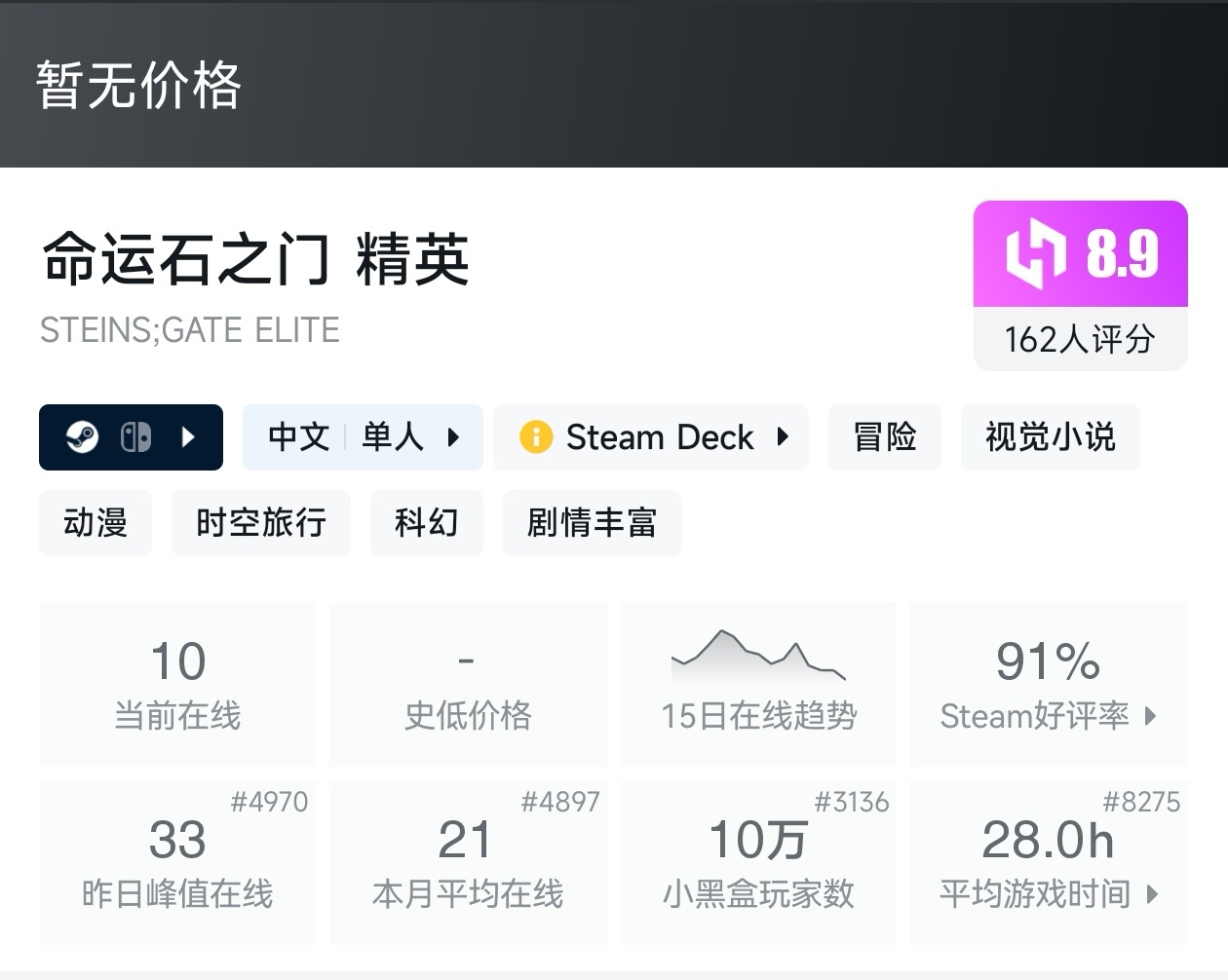Click the Heybox logo in rating badge
Viewport: 1228px width, 980px height.
(1037, 254)
